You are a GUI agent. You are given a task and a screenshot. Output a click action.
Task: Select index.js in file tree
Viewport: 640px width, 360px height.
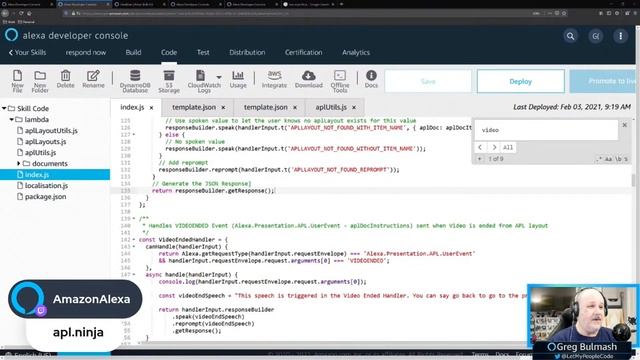coord(55,174)
